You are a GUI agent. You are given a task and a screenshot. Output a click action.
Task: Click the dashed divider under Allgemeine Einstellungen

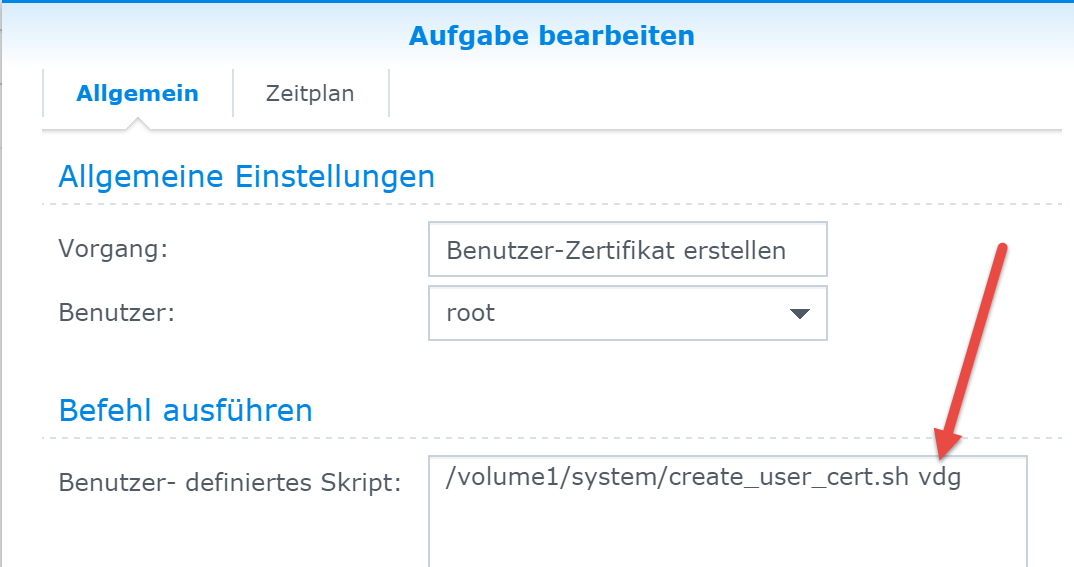pyautogui.click(x=550, y=204)
